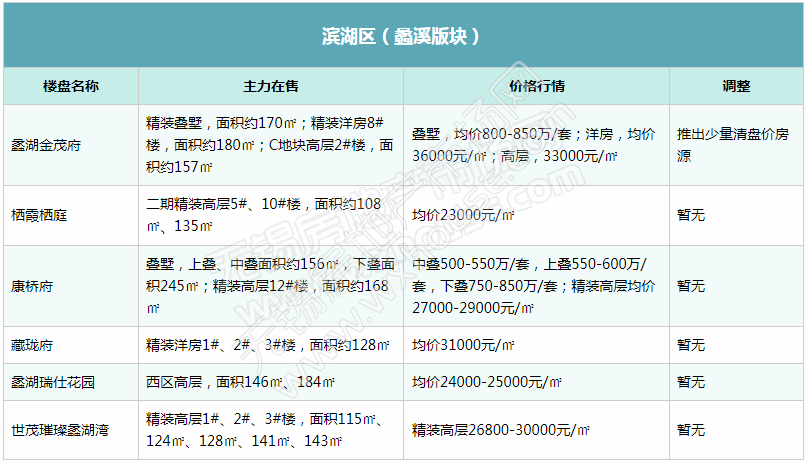The image size is (807, 463).
Task: Click the 均价31000元/㎡ price cell
Action: tap(463, 345)
